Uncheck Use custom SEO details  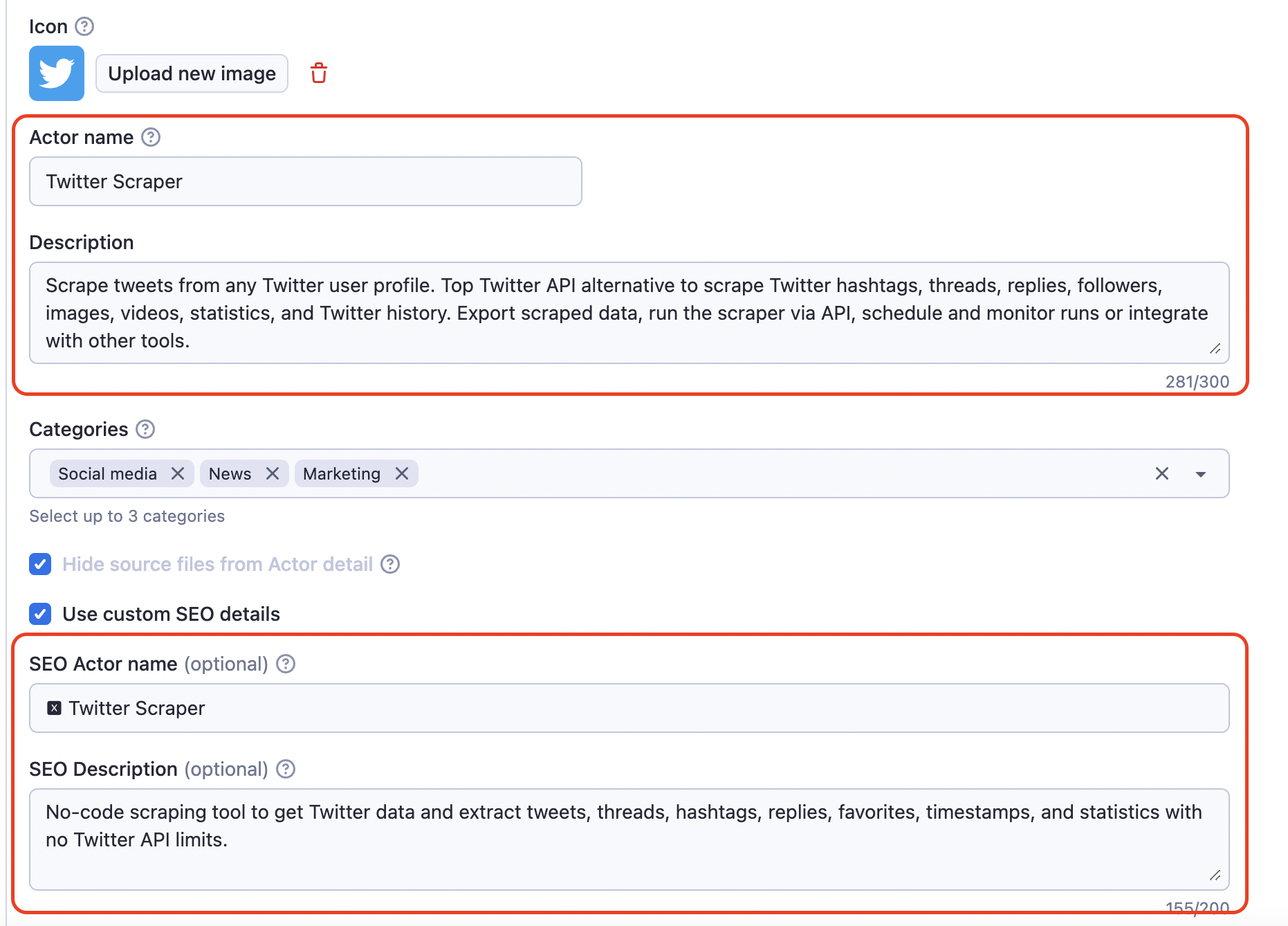(x=40, y=614)
